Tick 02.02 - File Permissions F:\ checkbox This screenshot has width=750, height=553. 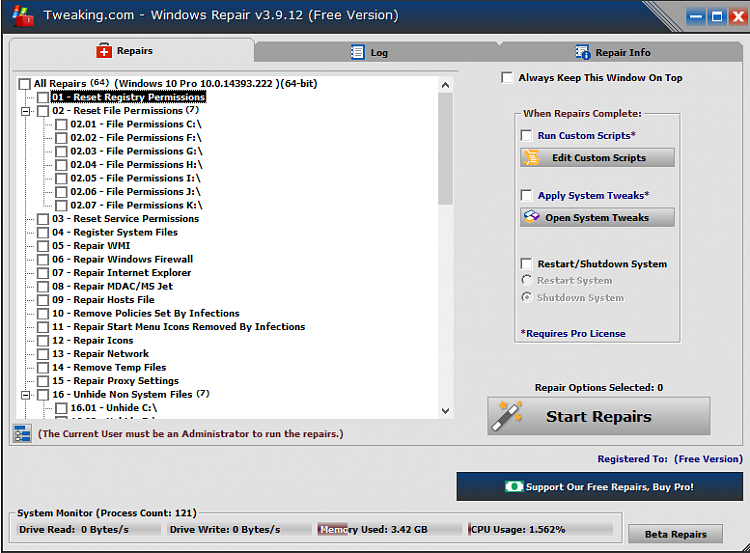(x=61, y=138)
